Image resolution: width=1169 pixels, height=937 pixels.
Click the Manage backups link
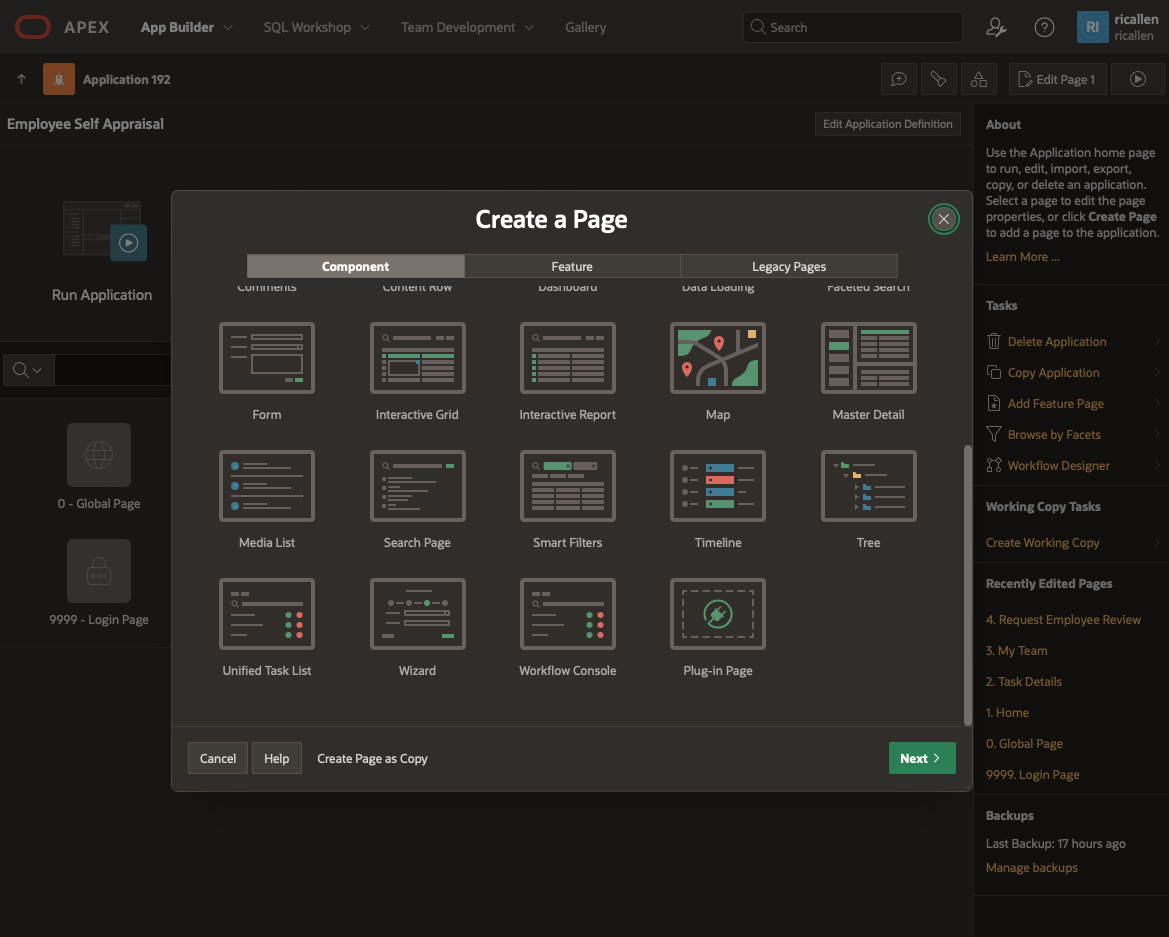1032,868
